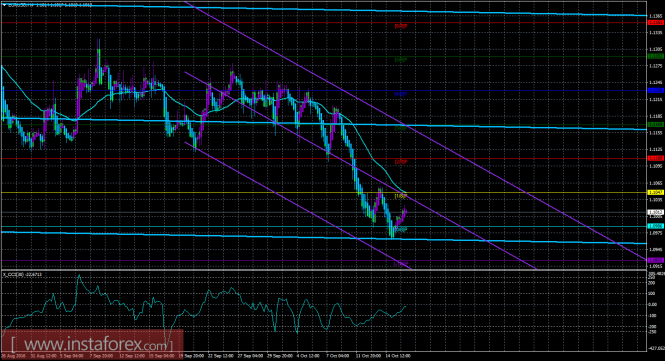Select the CCI indicator label in lower panel
Screen dimensions: 665x361
pyautogui.click(x=17, y=274)
